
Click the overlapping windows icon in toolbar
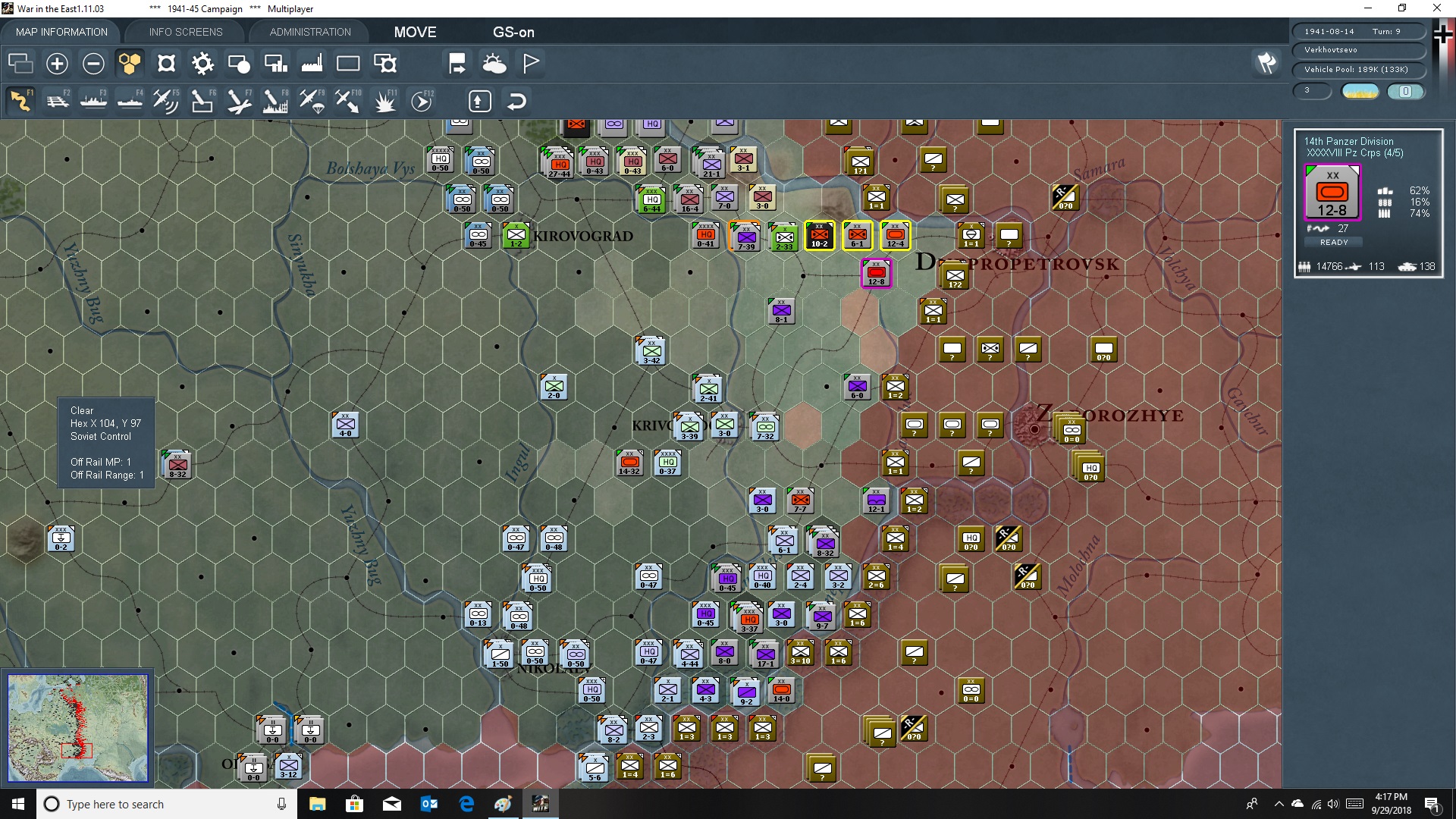coord(20,64)
